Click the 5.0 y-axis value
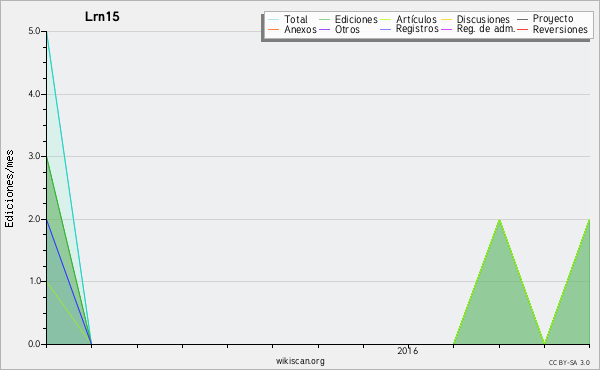The image size is (600, 370). tap(34, 31)
